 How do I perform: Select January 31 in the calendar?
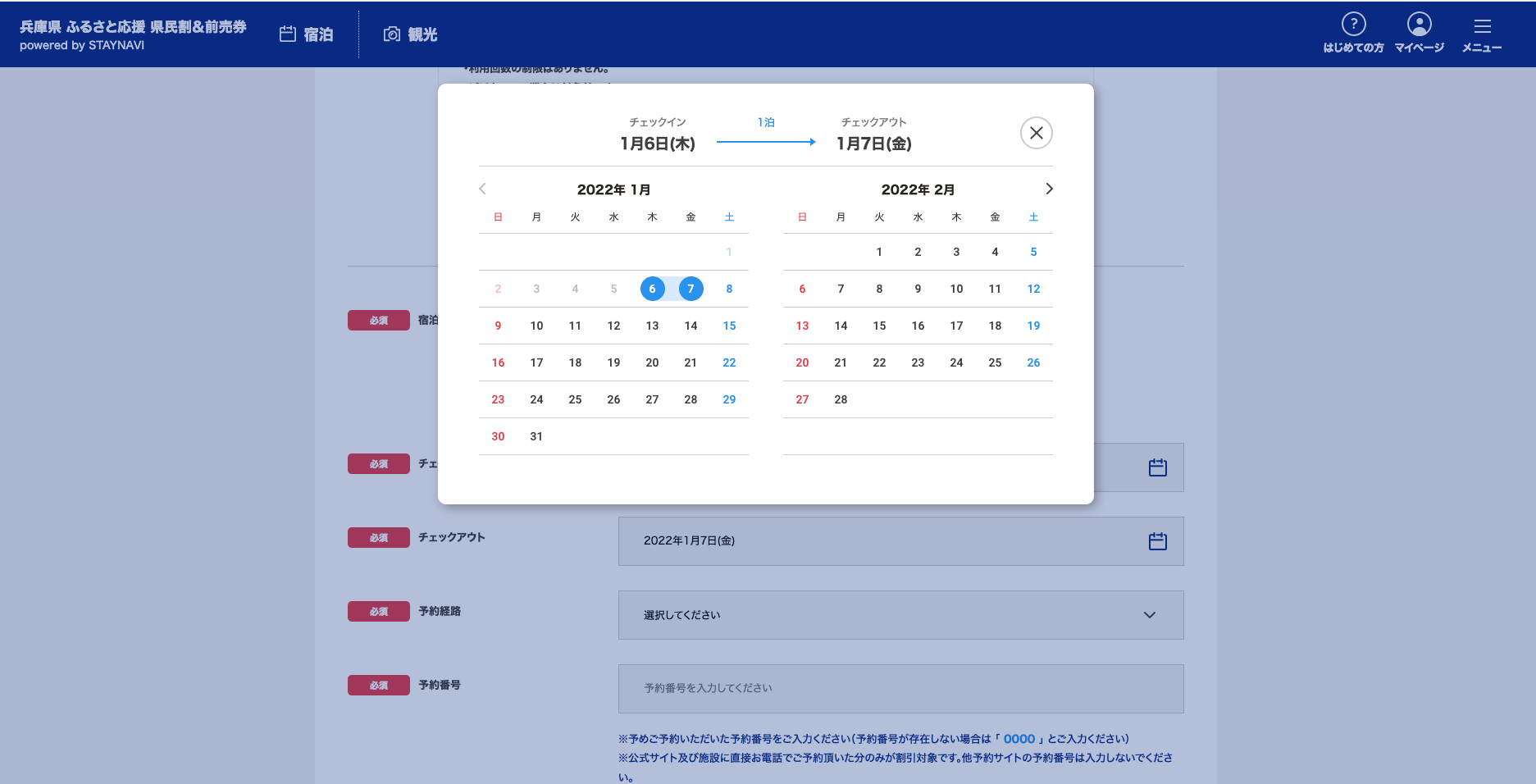(x=536, y=436)
